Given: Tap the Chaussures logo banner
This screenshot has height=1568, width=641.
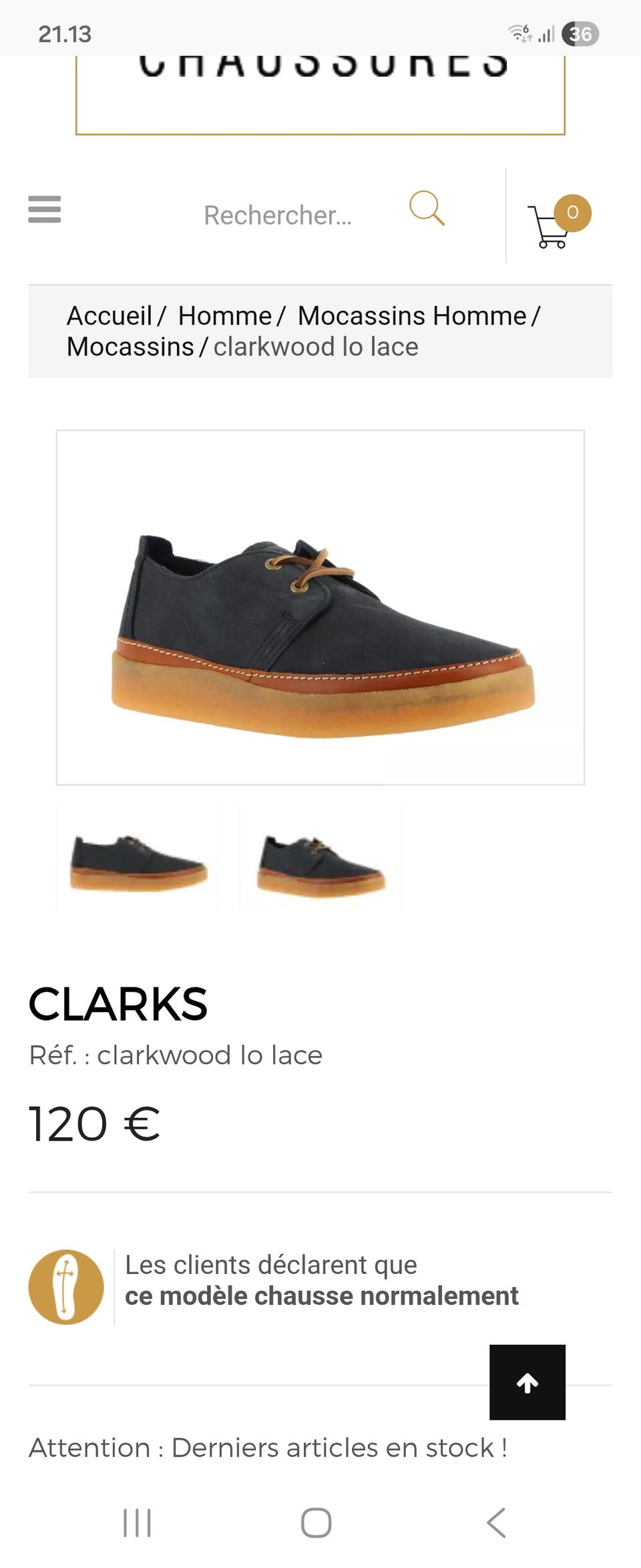Looking at the screenshot, I should pos(320,95).
